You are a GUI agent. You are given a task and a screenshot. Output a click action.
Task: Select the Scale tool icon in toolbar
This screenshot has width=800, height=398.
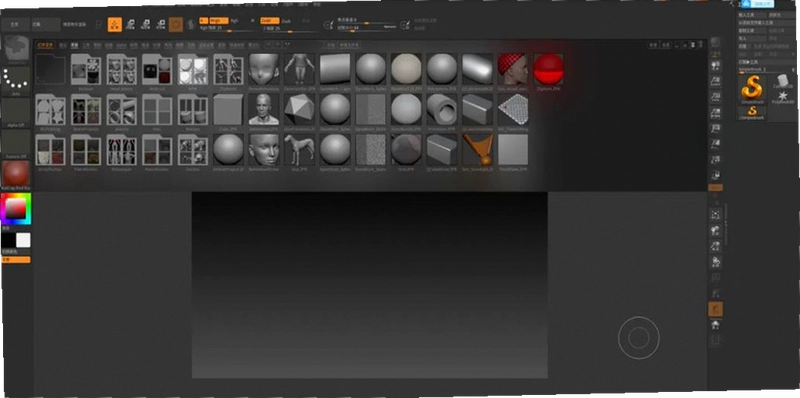pos(145,24)
